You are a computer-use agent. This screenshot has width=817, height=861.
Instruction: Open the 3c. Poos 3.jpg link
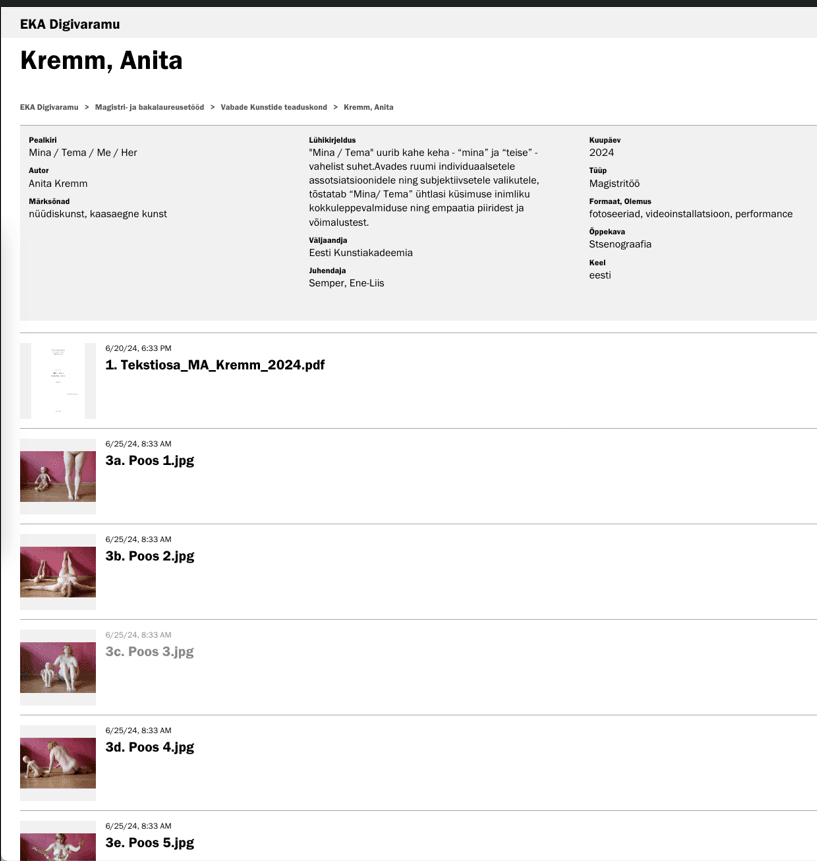tap(149, 652)
